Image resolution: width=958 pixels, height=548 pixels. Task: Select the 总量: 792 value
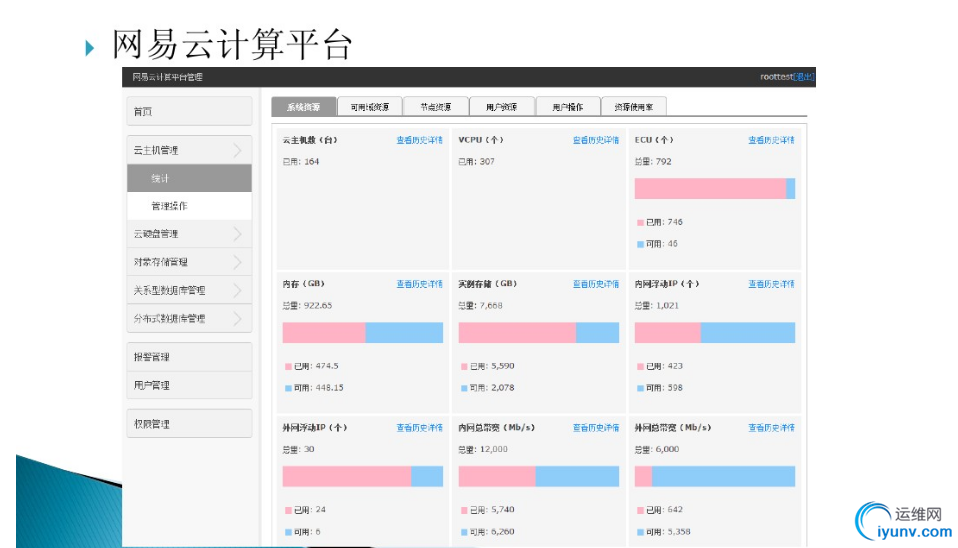(653, 162)
